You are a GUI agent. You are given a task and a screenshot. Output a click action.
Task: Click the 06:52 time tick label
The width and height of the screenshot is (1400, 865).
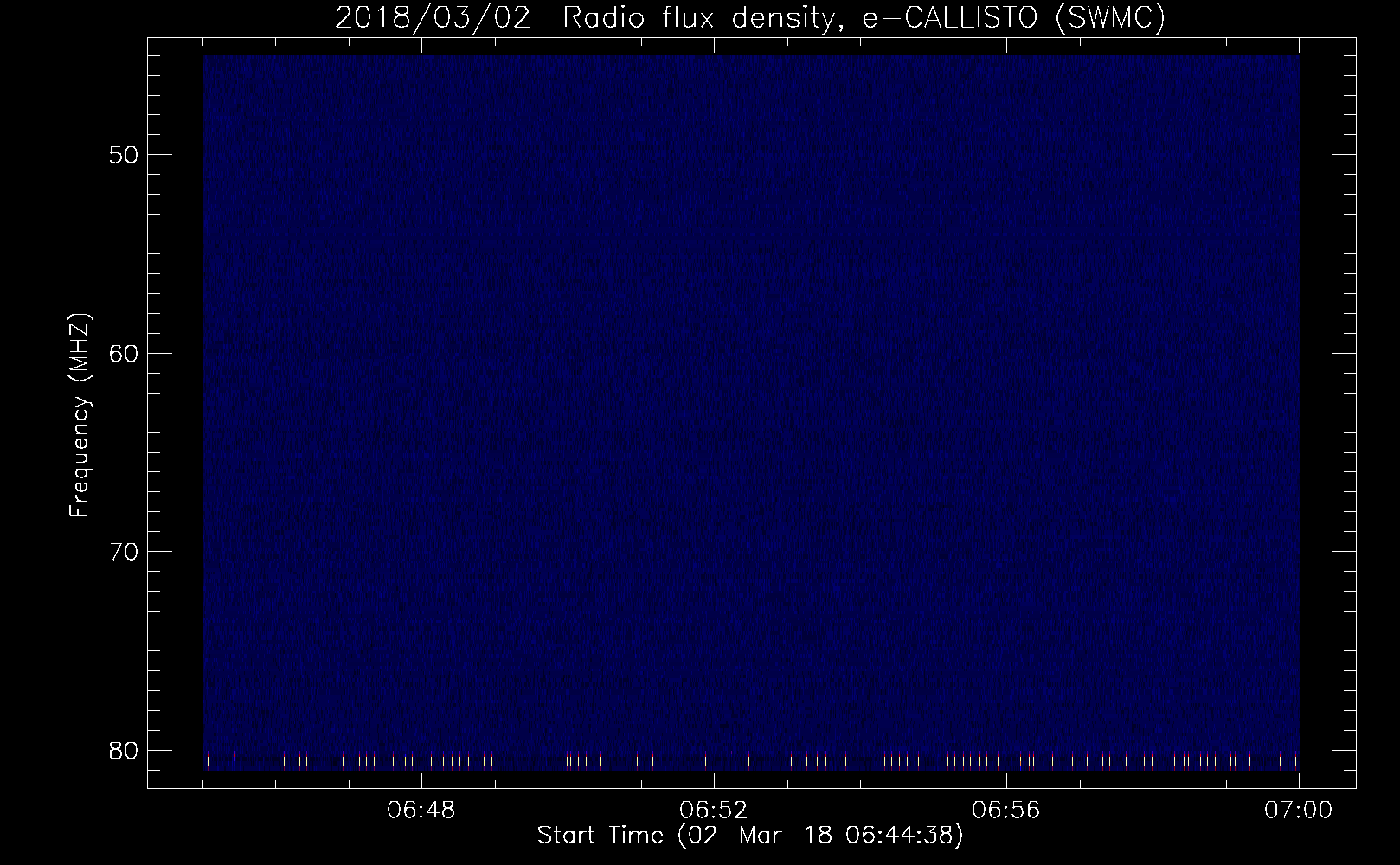click(714, 811)
